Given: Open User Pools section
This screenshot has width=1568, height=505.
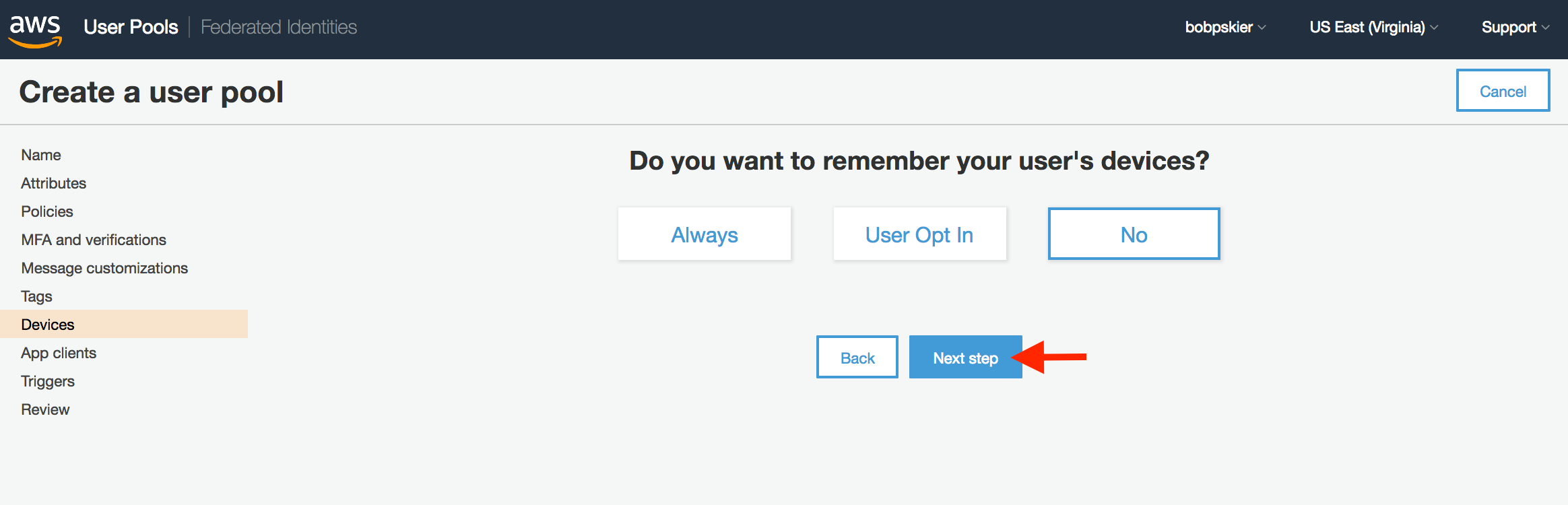Looking at the screenshot, I should click(131, 27).
